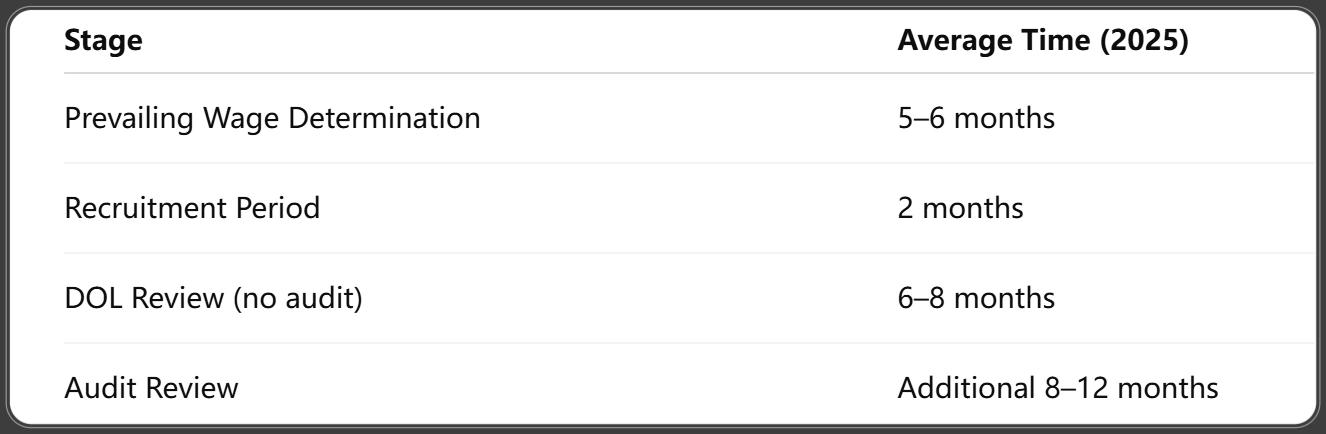Click the Prevailing Wage Determination cell
Screen dimensions: 1326x434
pos(272,118)
